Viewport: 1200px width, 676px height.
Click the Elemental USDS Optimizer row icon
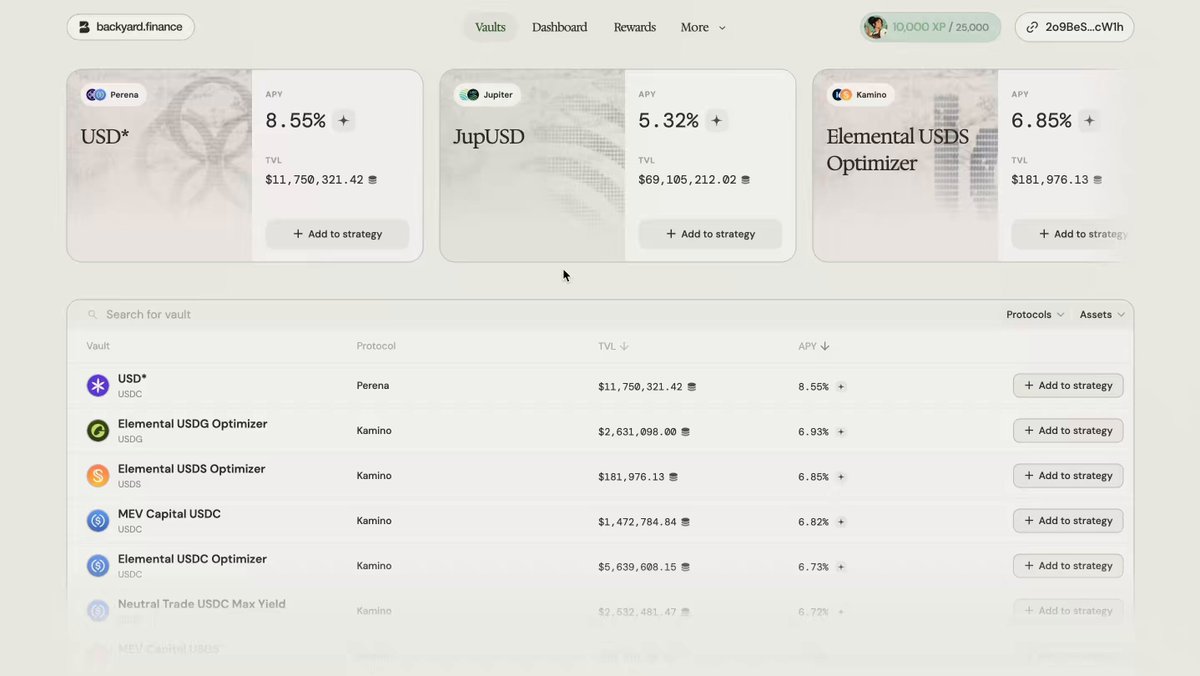click(x=98, y=476)
